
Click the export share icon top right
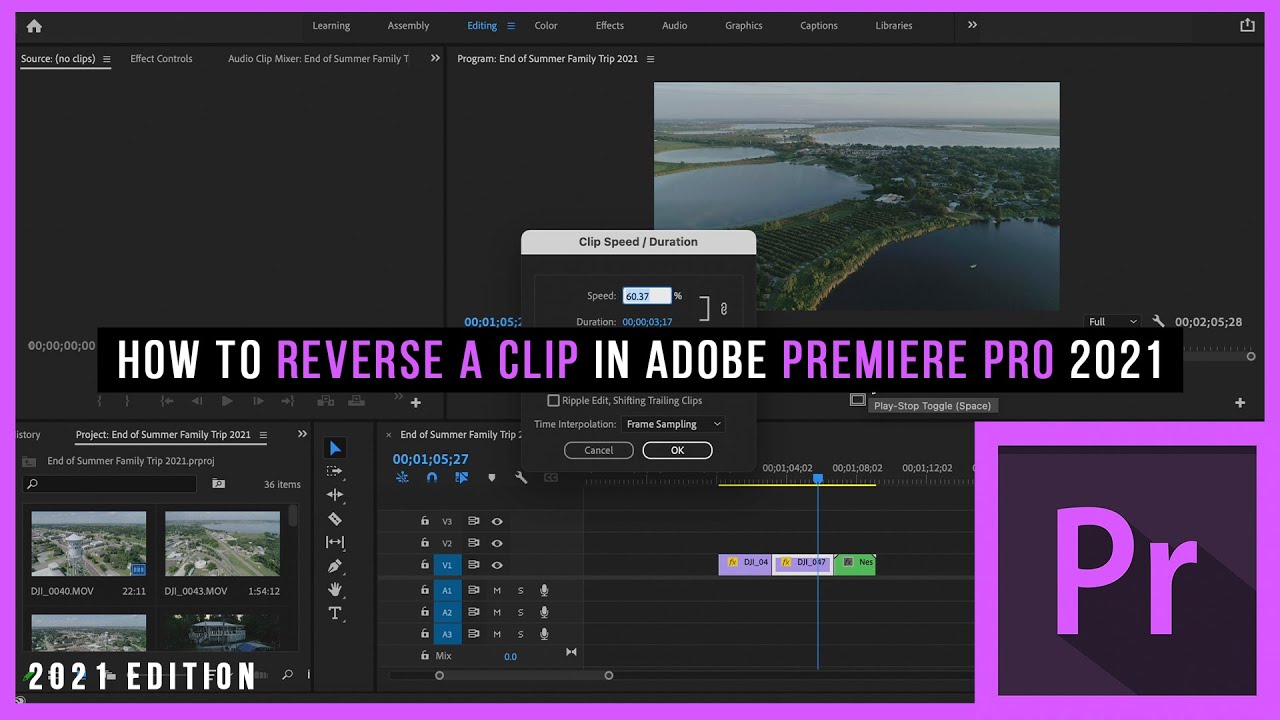click(1247, 26)
